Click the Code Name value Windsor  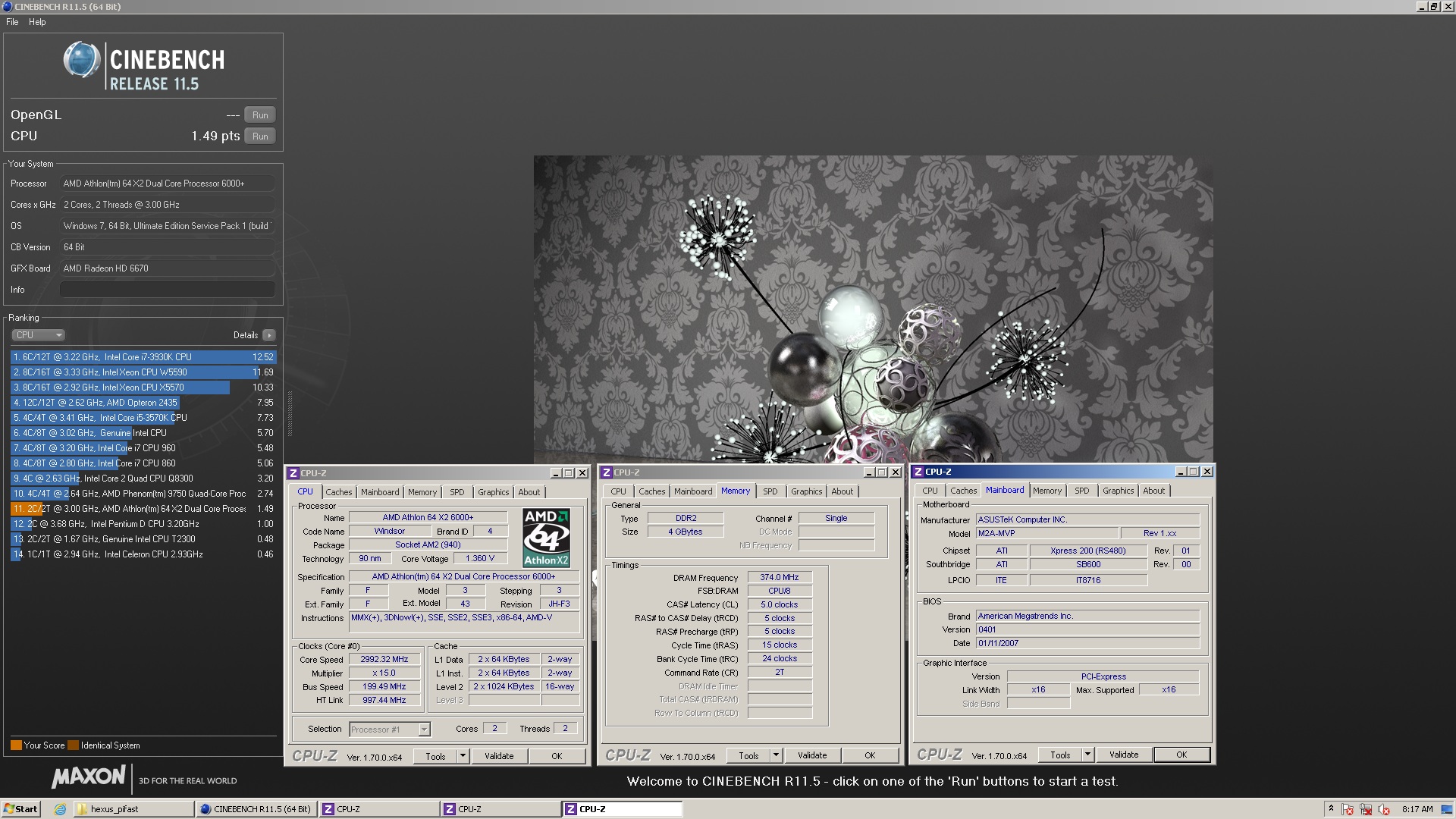[x=389, y=532]
